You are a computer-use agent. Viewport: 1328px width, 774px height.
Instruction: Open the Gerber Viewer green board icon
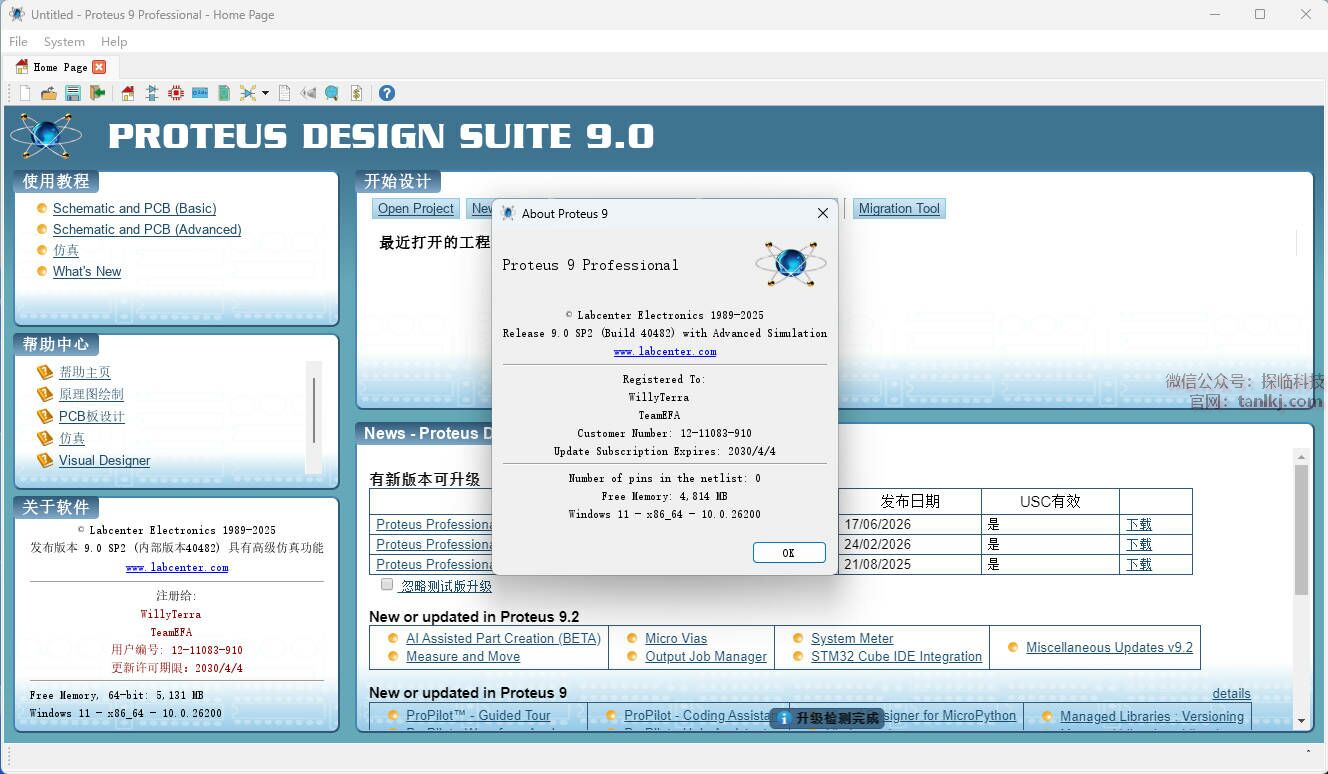click(224, 93)
